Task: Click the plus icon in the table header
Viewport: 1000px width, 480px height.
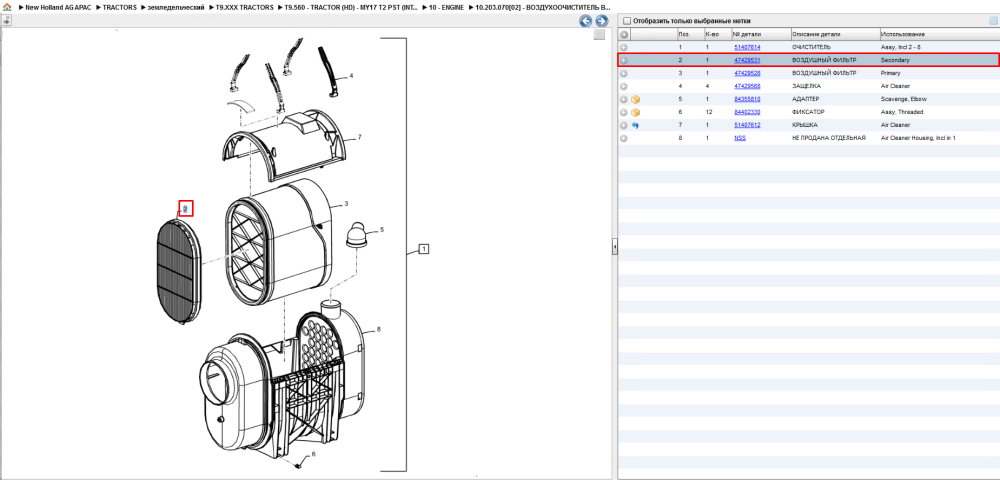Action: (624, 34)
